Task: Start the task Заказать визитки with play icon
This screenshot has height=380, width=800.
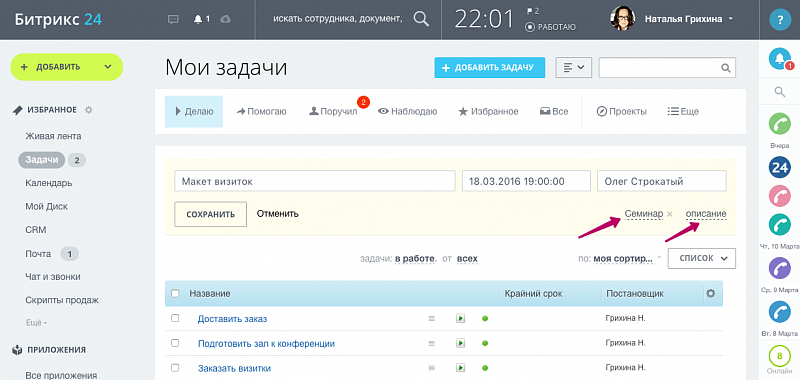Action: coord(460,368)
